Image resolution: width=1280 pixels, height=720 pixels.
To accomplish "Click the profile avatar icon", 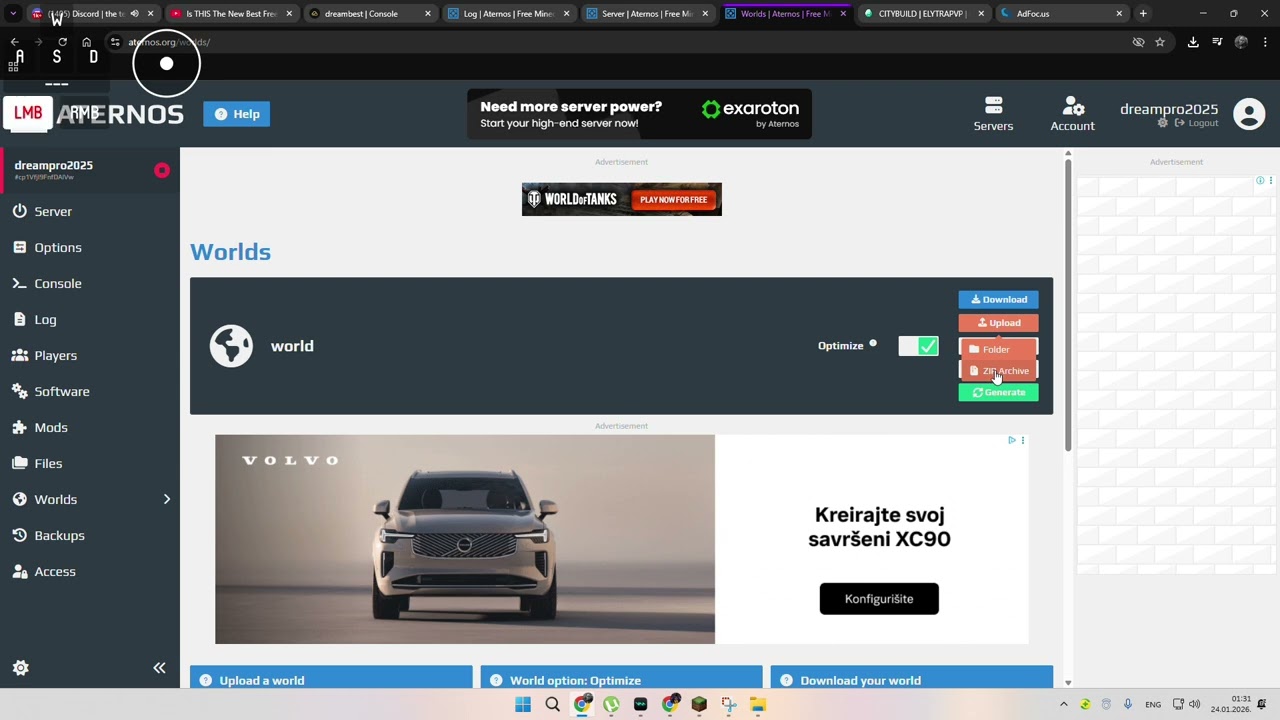I will [x=1249, y=114].
